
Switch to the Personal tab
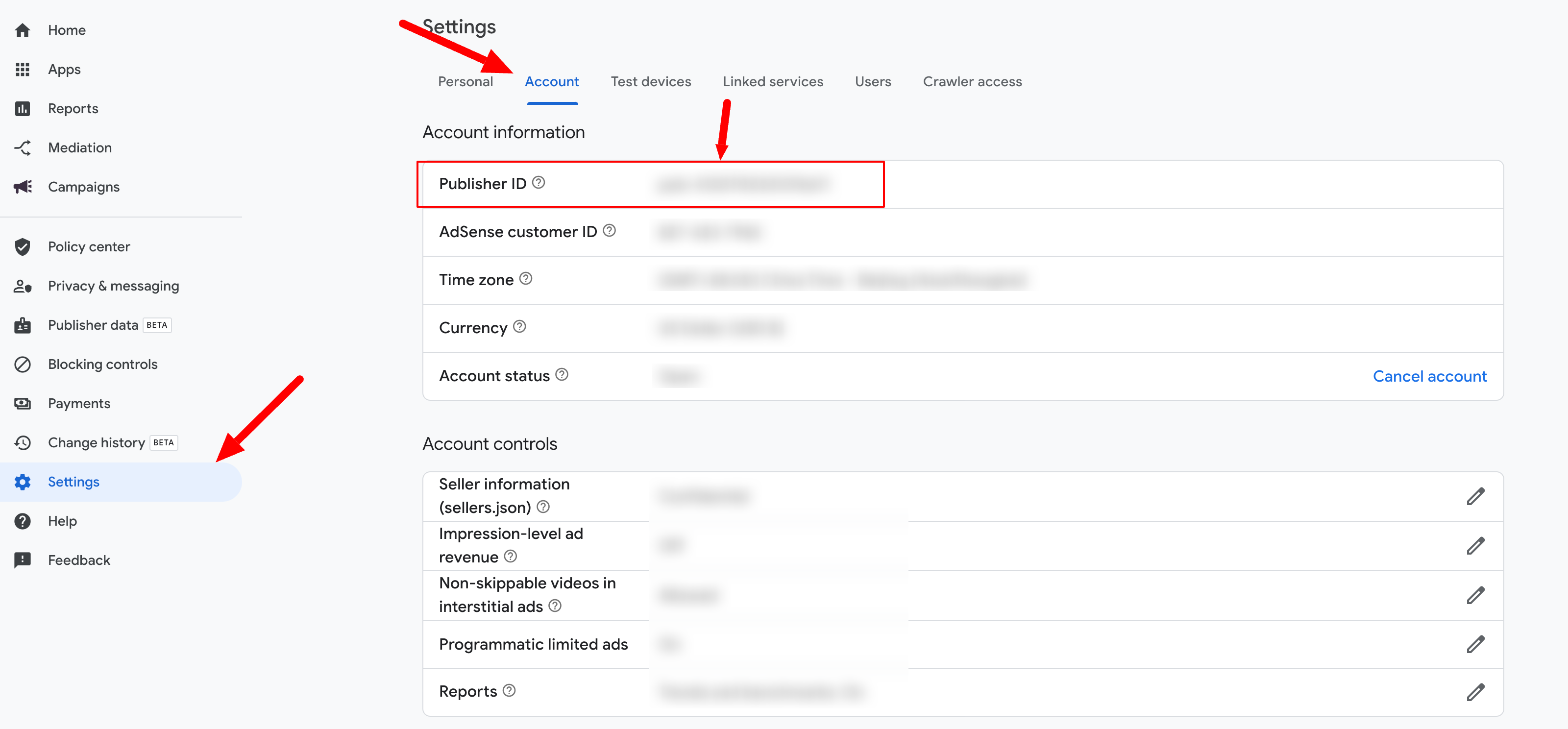pyautogui.click(x=465, y=81)
